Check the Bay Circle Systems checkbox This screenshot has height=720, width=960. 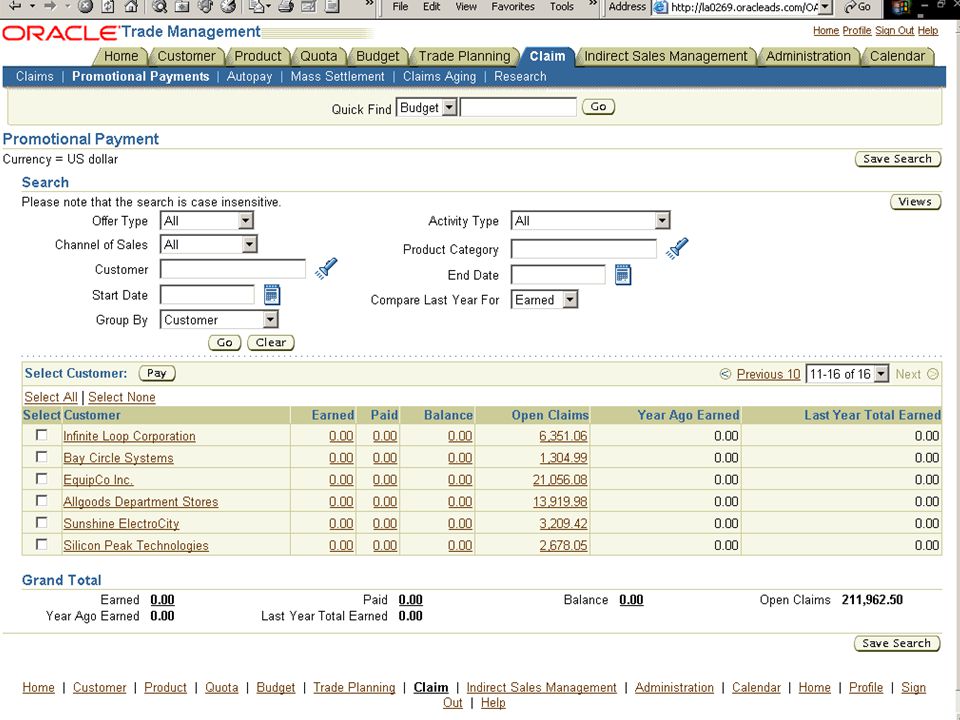click(x=42, y=457)
